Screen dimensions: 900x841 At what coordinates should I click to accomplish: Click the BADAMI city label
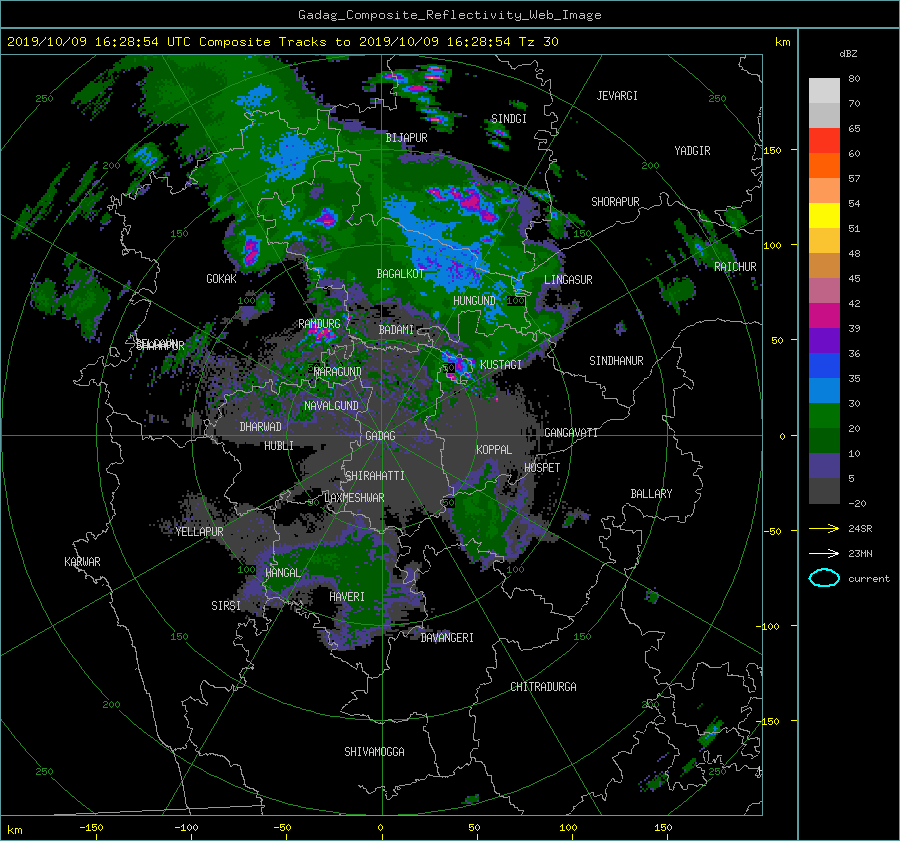(396, 330)
